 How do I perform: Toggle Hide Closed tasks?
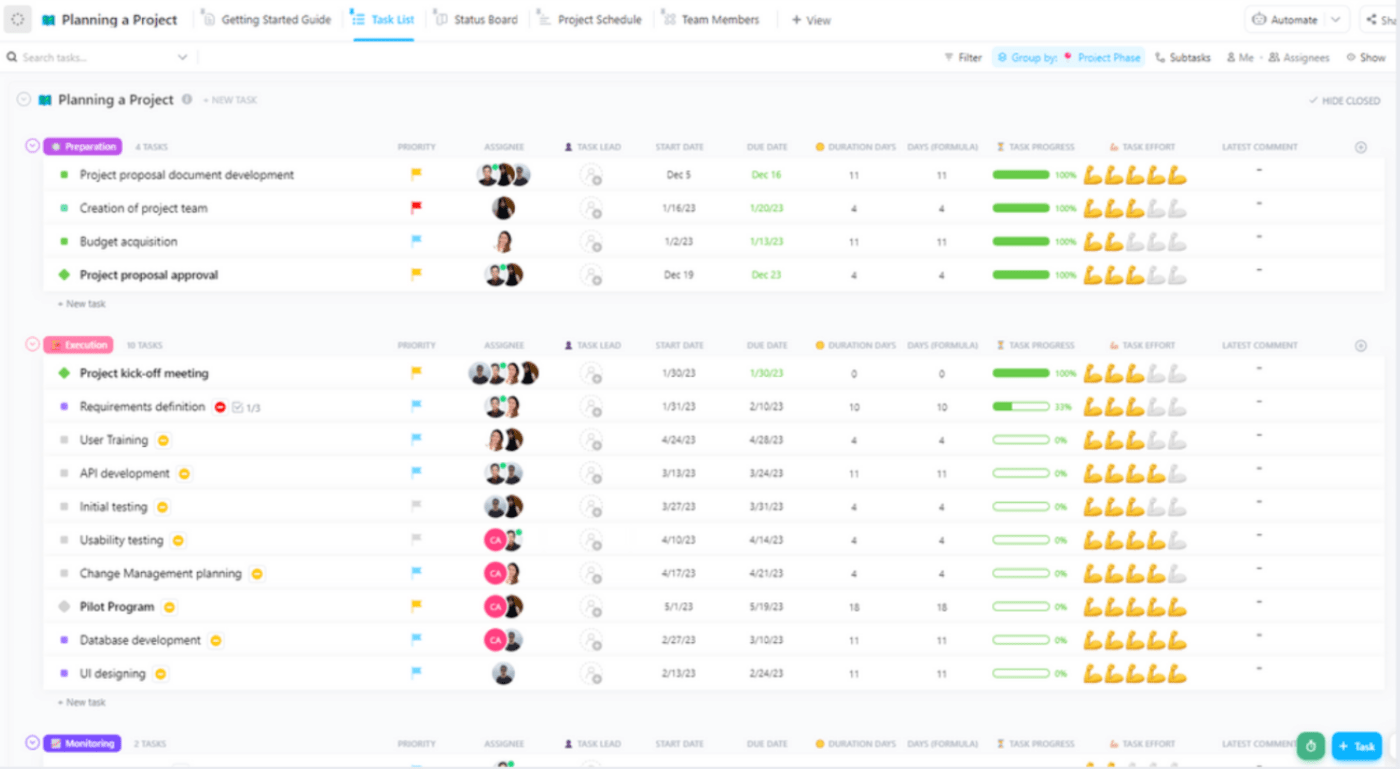tap(1344, 101)
